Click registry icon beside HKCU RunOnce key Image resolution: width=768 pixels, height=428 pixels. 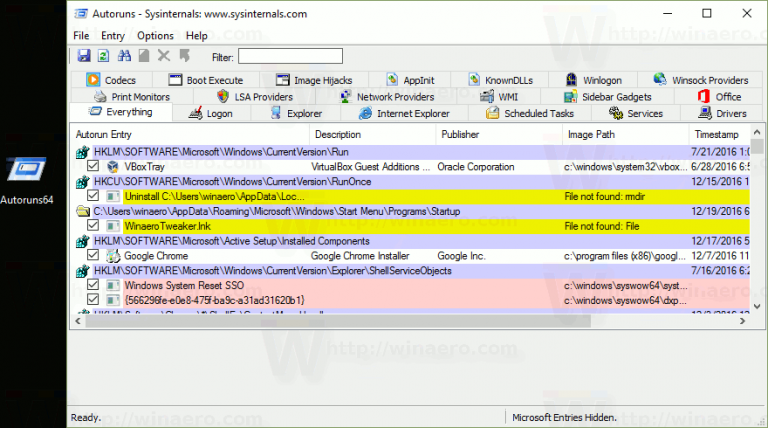point(83,182)
